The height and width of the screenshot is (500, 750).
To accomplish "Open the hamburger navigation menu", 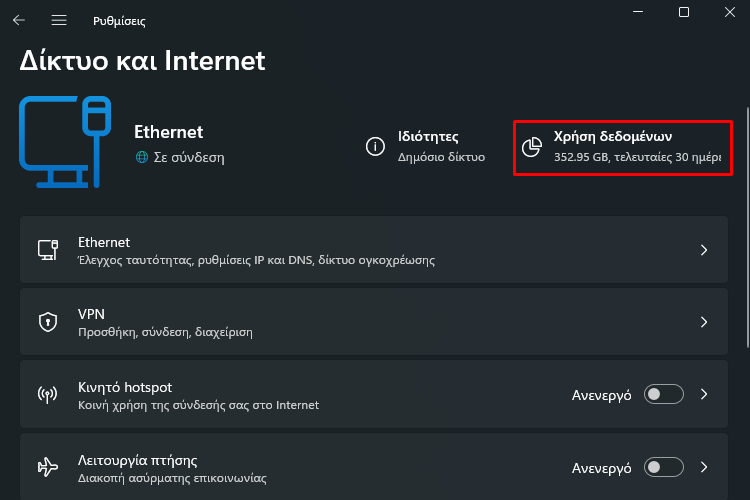I will pyautogui.click(x=59, y=20).
